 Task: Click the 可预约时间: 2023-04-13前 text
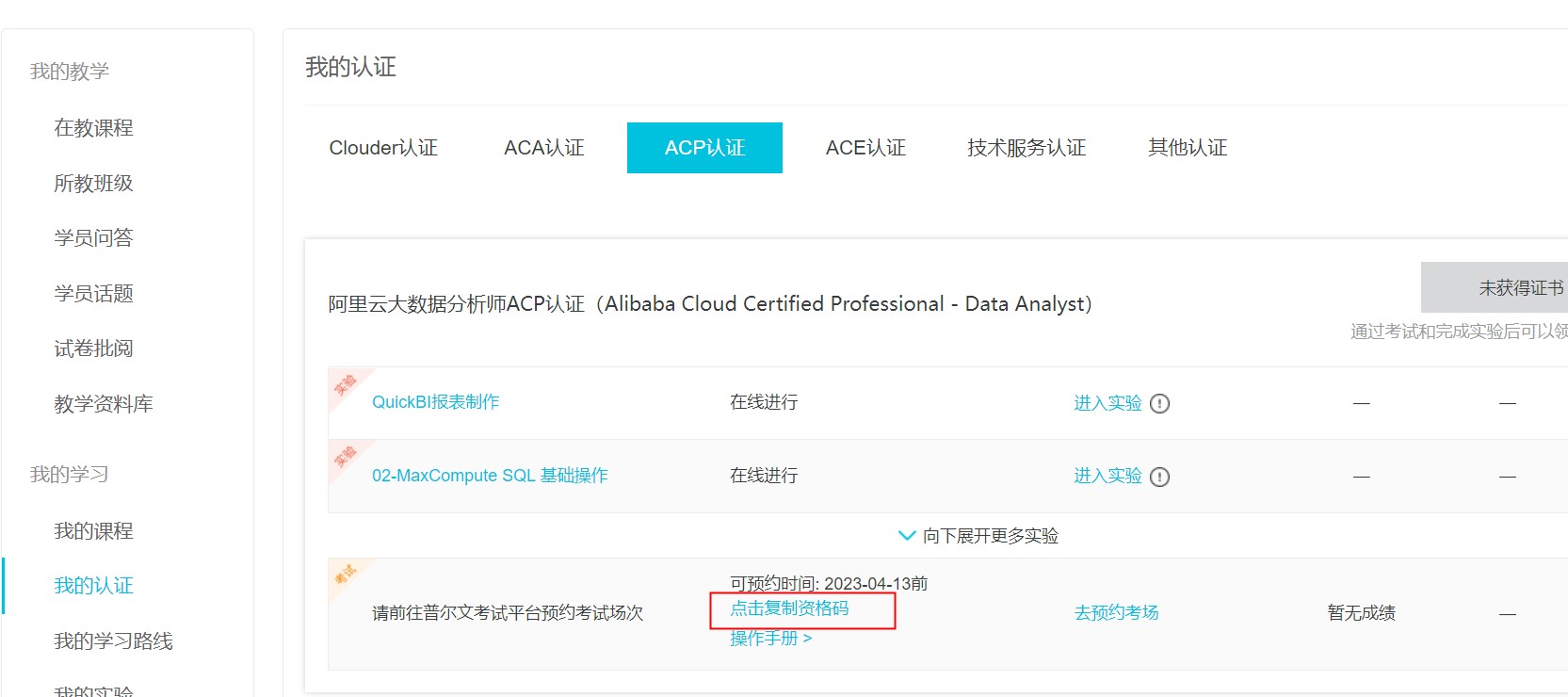pos(829,584)
